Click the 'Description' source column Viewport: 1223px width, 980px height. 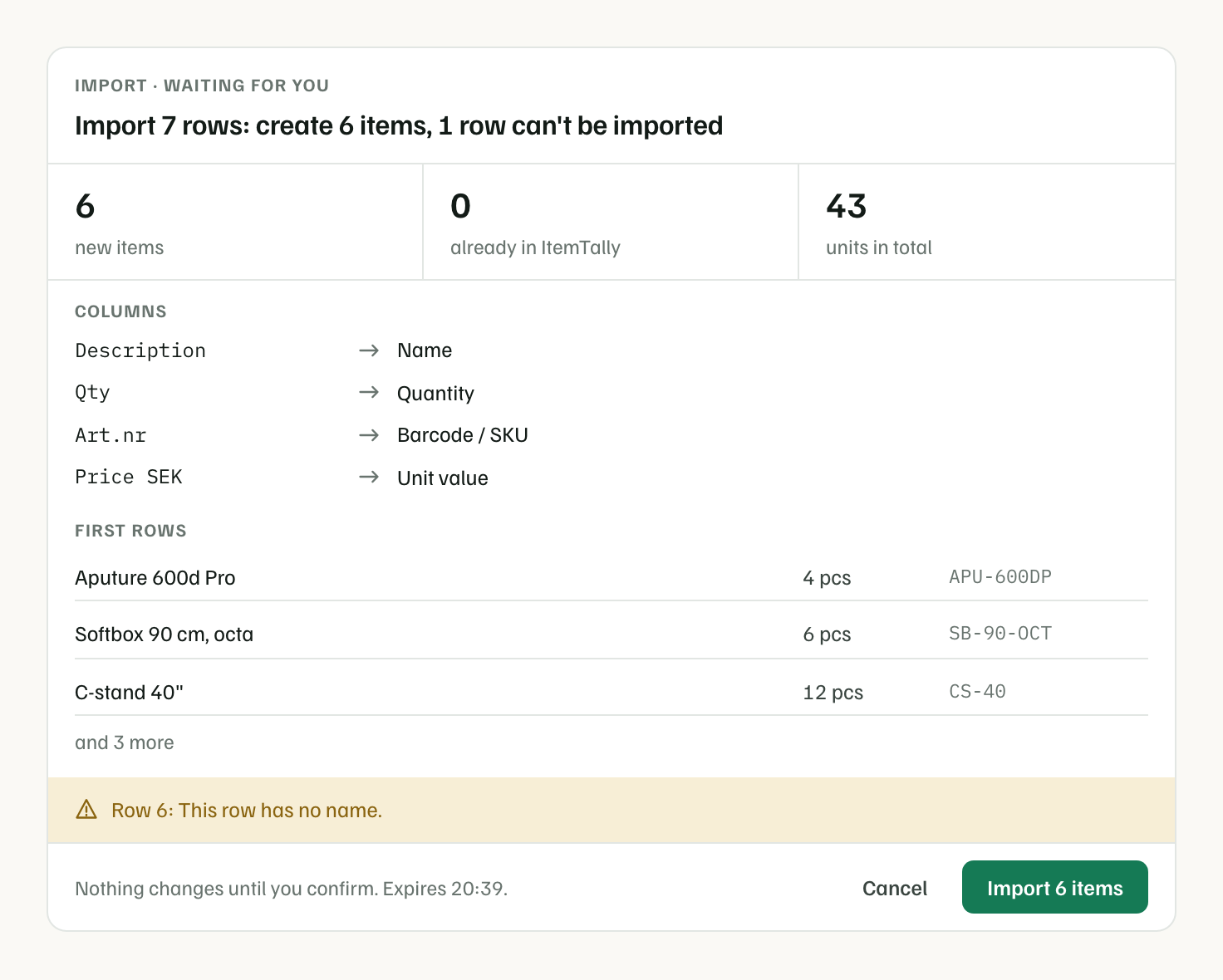[x=140, y=350]
